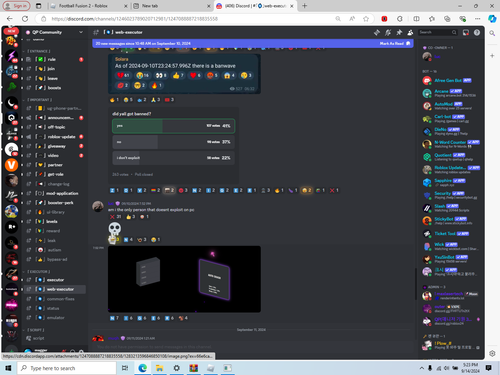This screenshot has width=500, height=375.
Task: Open the off-topic channel
Action: point(54,127)
